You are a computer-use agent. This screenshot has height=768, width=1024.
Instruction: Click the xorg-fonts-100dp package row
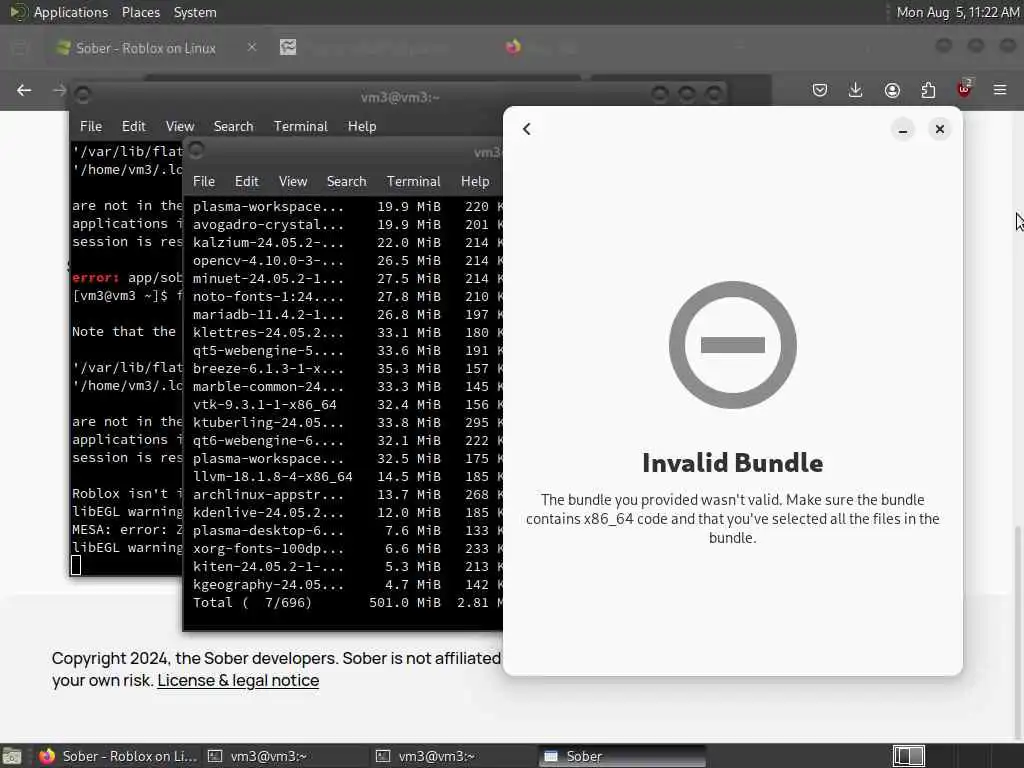[x=347, y=549]
